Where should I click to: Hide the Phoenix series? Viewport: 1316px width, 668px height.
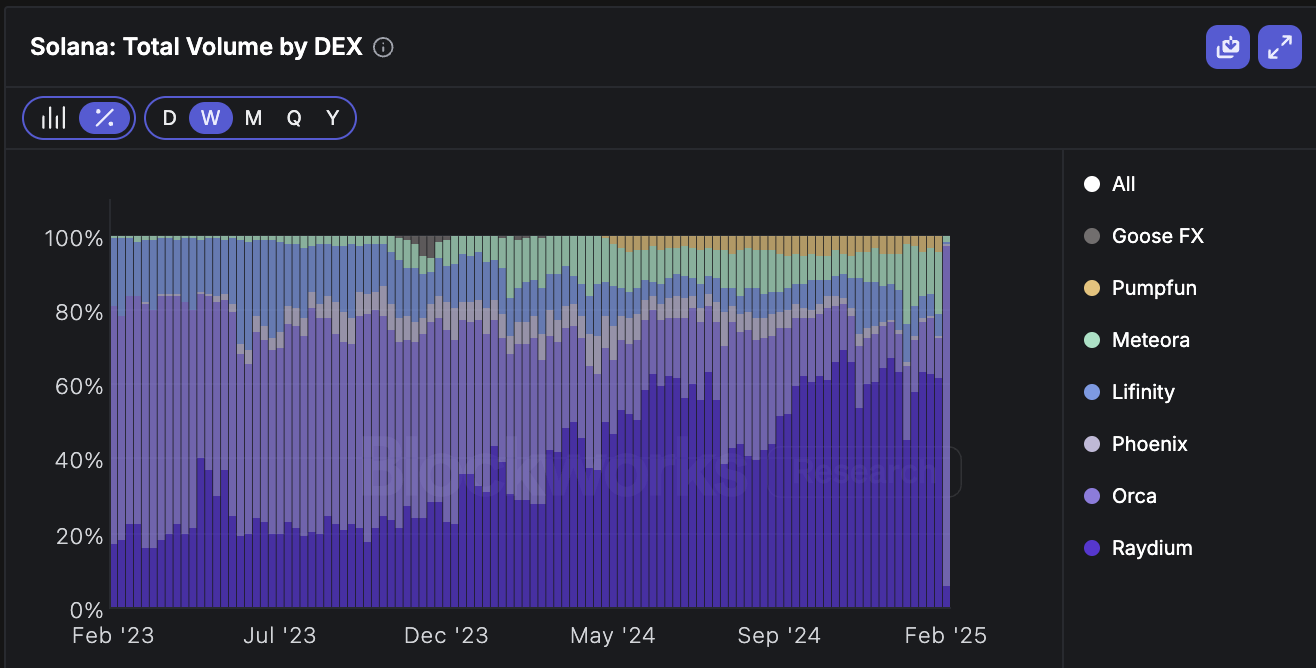click(1149, 443)
